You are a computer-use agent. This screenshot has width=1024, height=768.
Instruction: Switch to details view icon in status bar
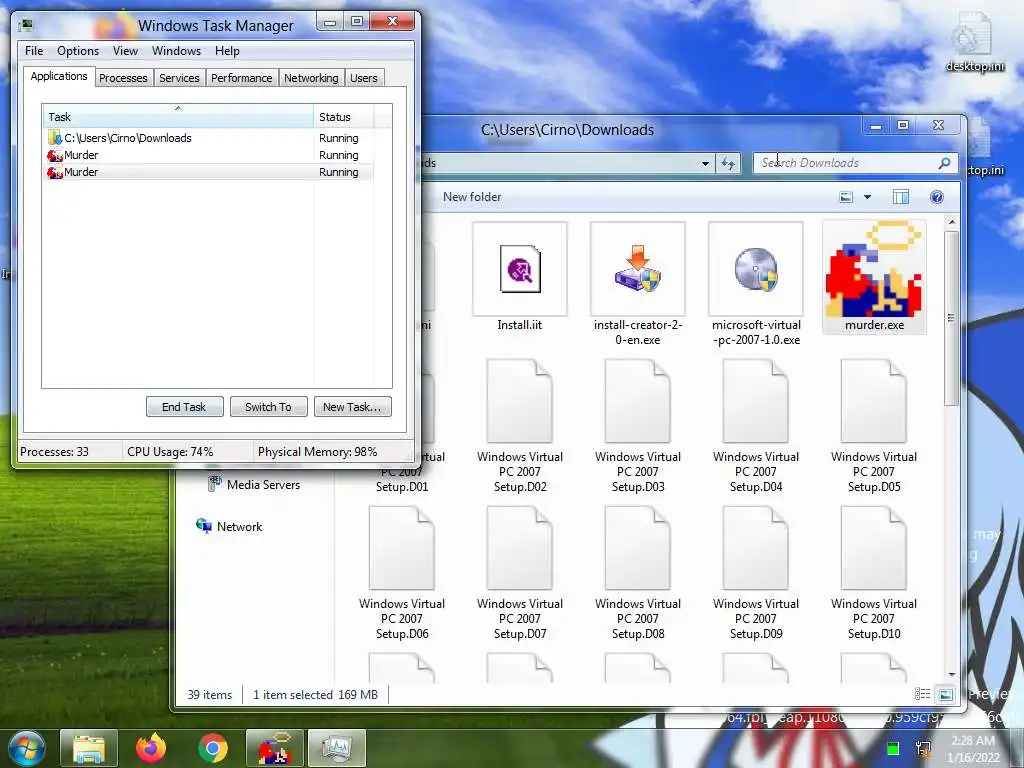pos(922,694)
